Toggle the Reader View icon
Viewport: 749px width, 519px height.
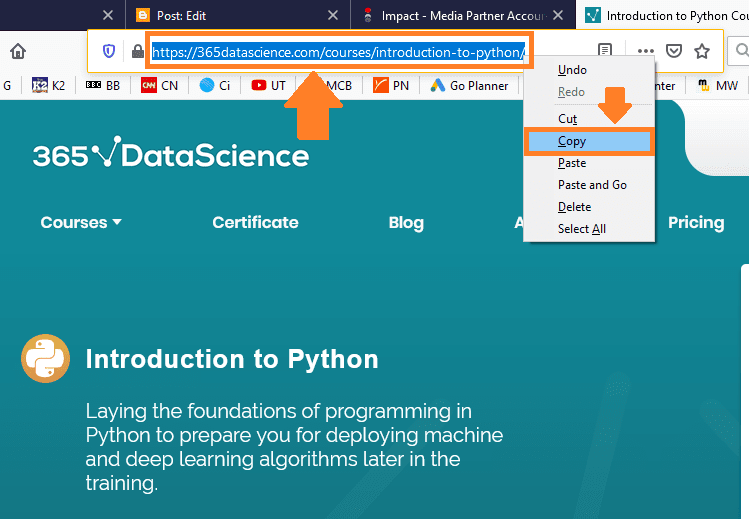pyautogui.click(x=605, y=50)
